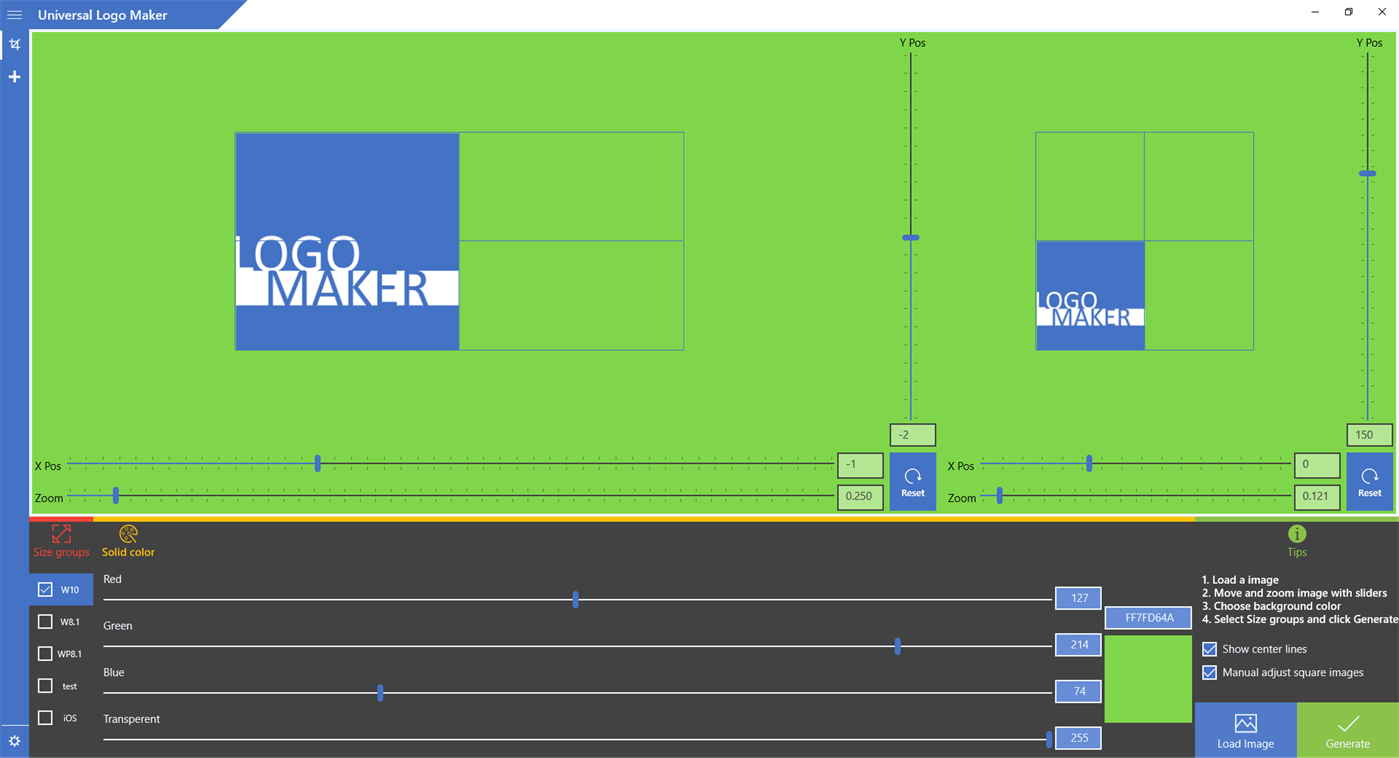
Task: Click right panel X Pos slider handle
Action: (1089, 464)
